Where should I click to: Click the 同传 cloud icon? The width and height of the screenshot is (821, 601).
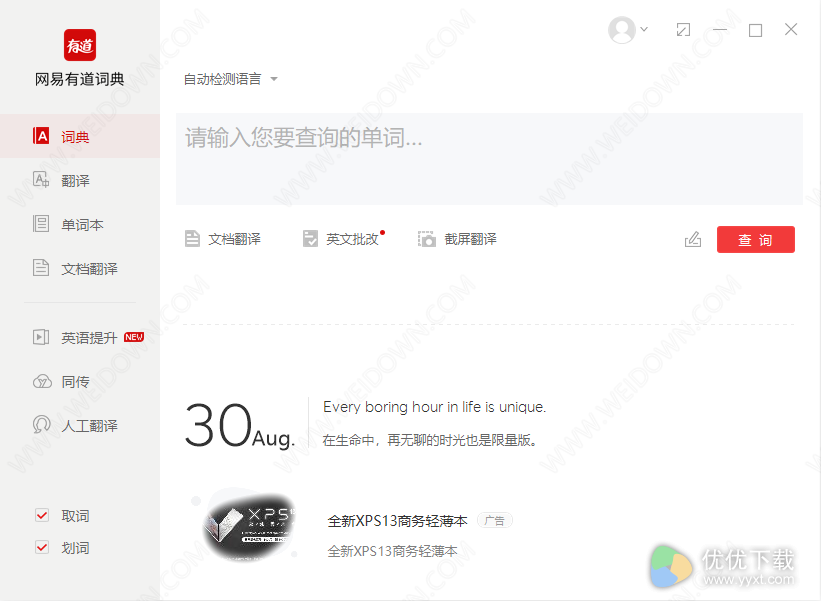(x=42, y=382)
